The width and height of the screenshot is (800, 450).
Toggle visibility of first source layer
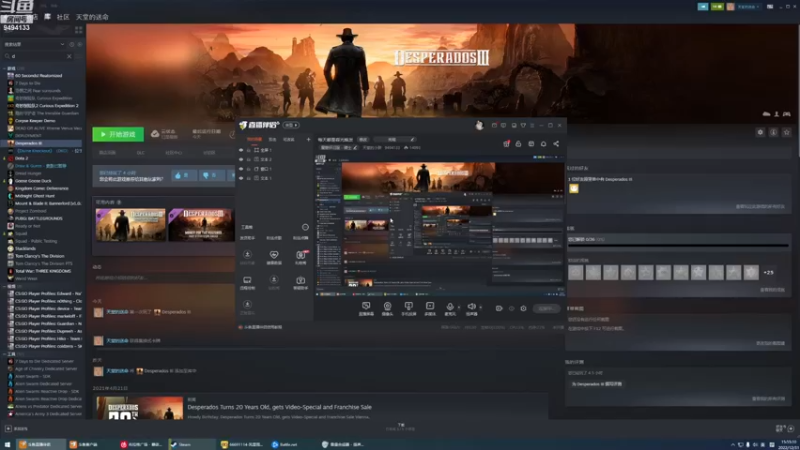coord(241,151)
